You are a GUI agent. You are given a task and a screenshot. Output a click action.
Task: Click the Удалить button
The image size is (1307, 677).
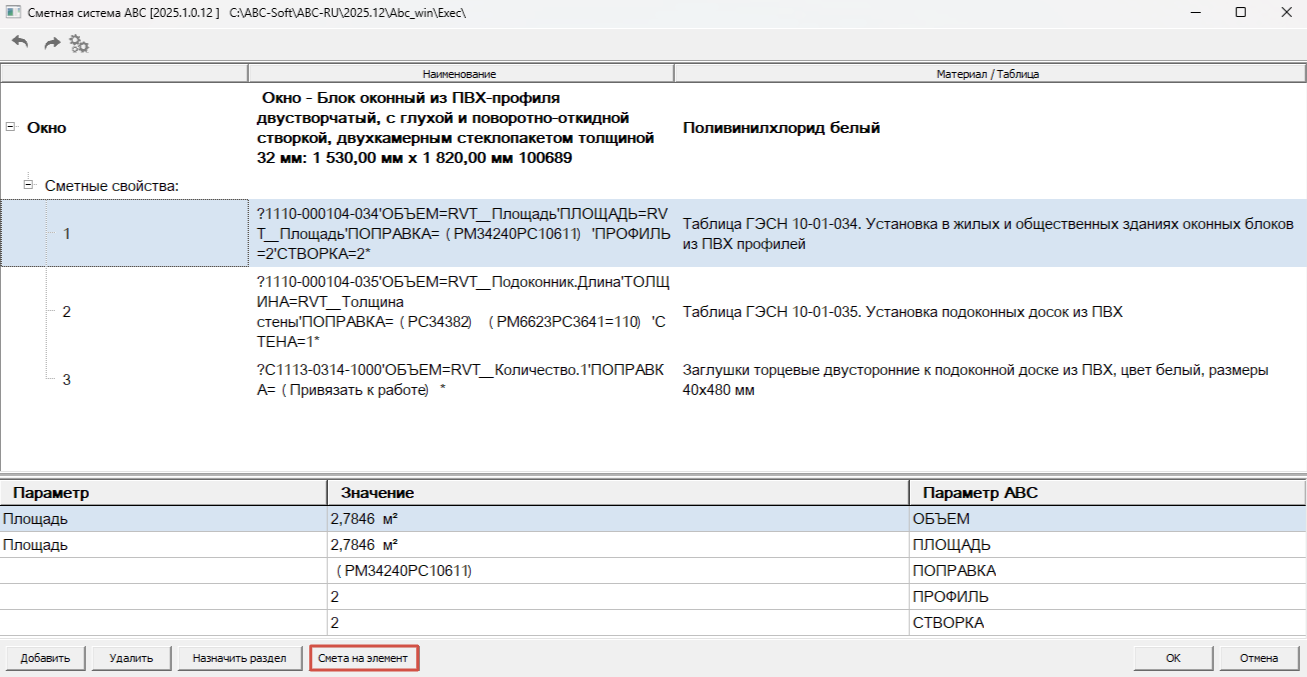point(131,658)
